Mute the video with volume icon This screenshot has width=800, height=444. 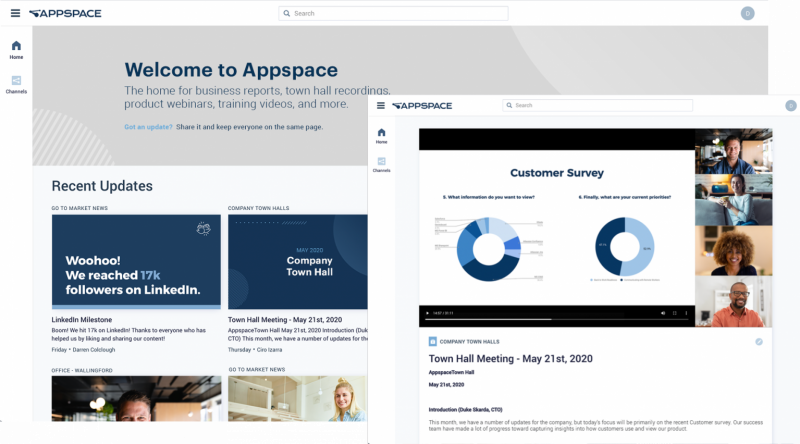(x=663, y=313)
